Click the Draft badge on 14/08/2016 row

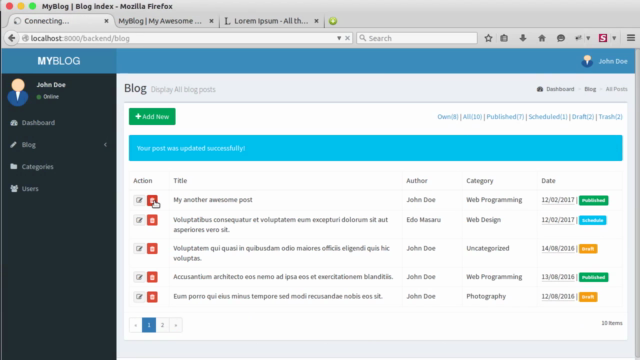point(588,249)
